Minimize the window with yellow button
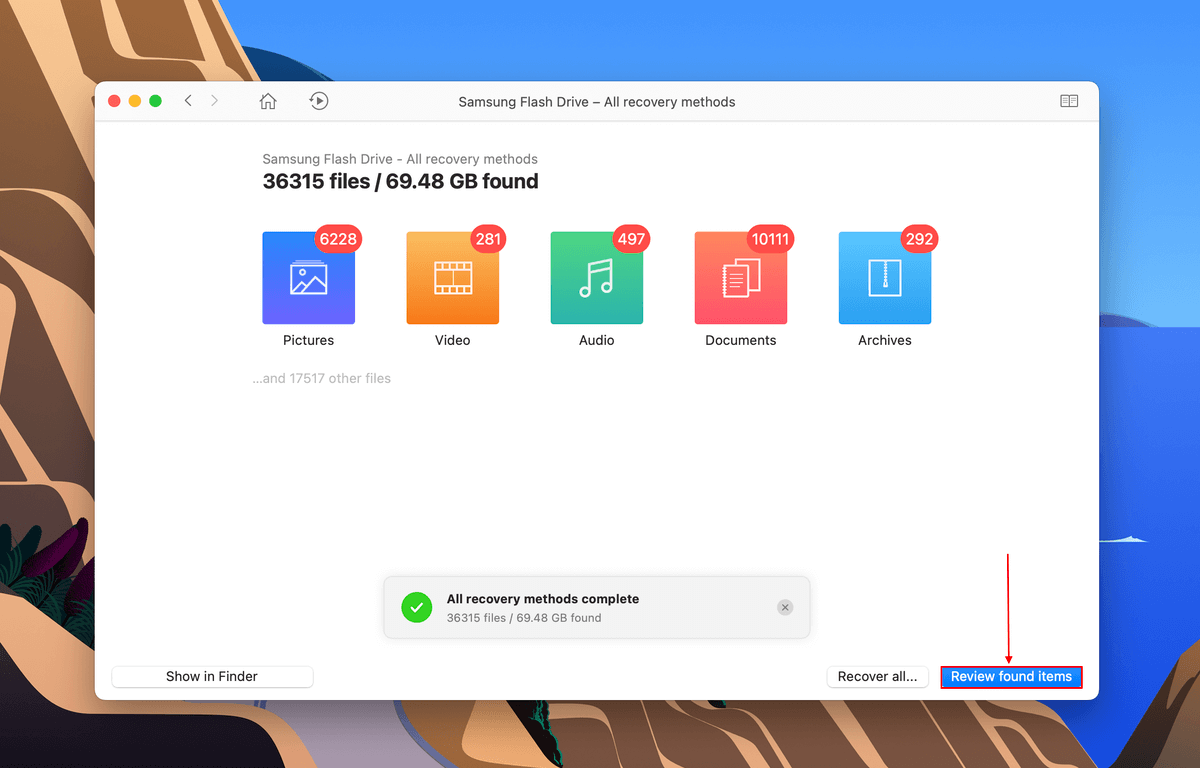Viewport: 1200px width, 768px height. pyautogui.click(x=135, y=101)
